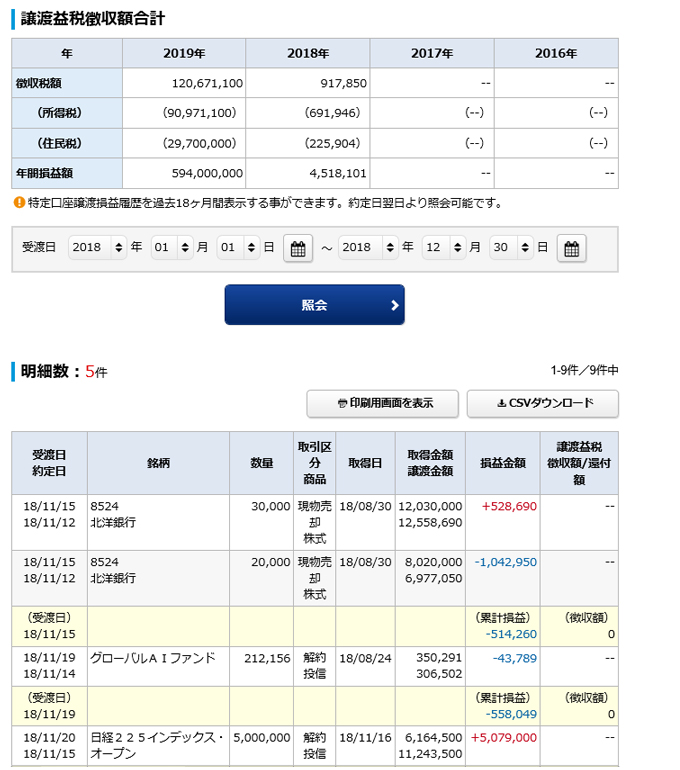Select the loss value -1,042,950
The height and width of the screenshot is (770, 680).
point(506,563)
